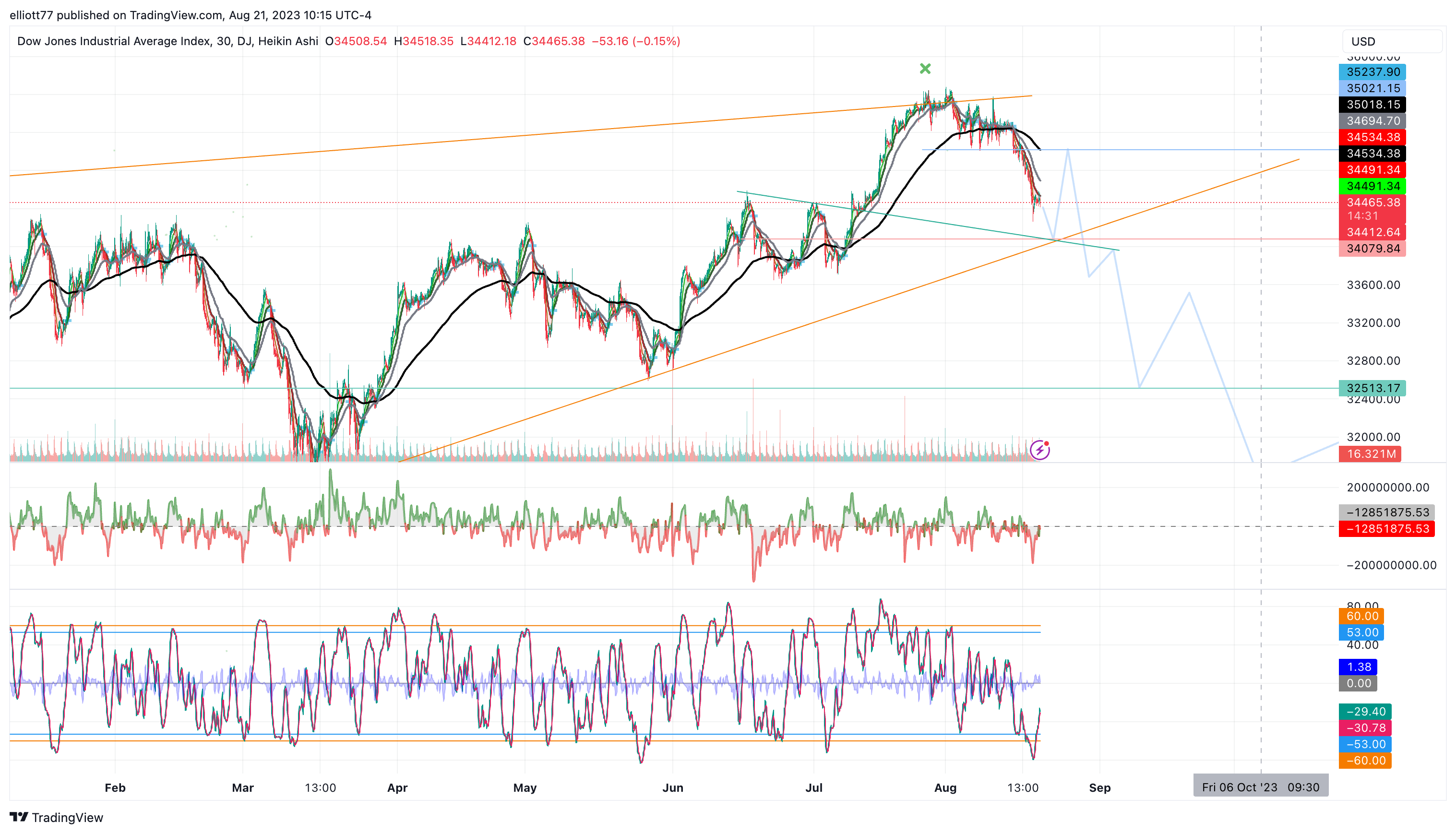Click the 34079.84 pink price label
Viewport: 1456px width, 834px height.
coord(1372,249)
